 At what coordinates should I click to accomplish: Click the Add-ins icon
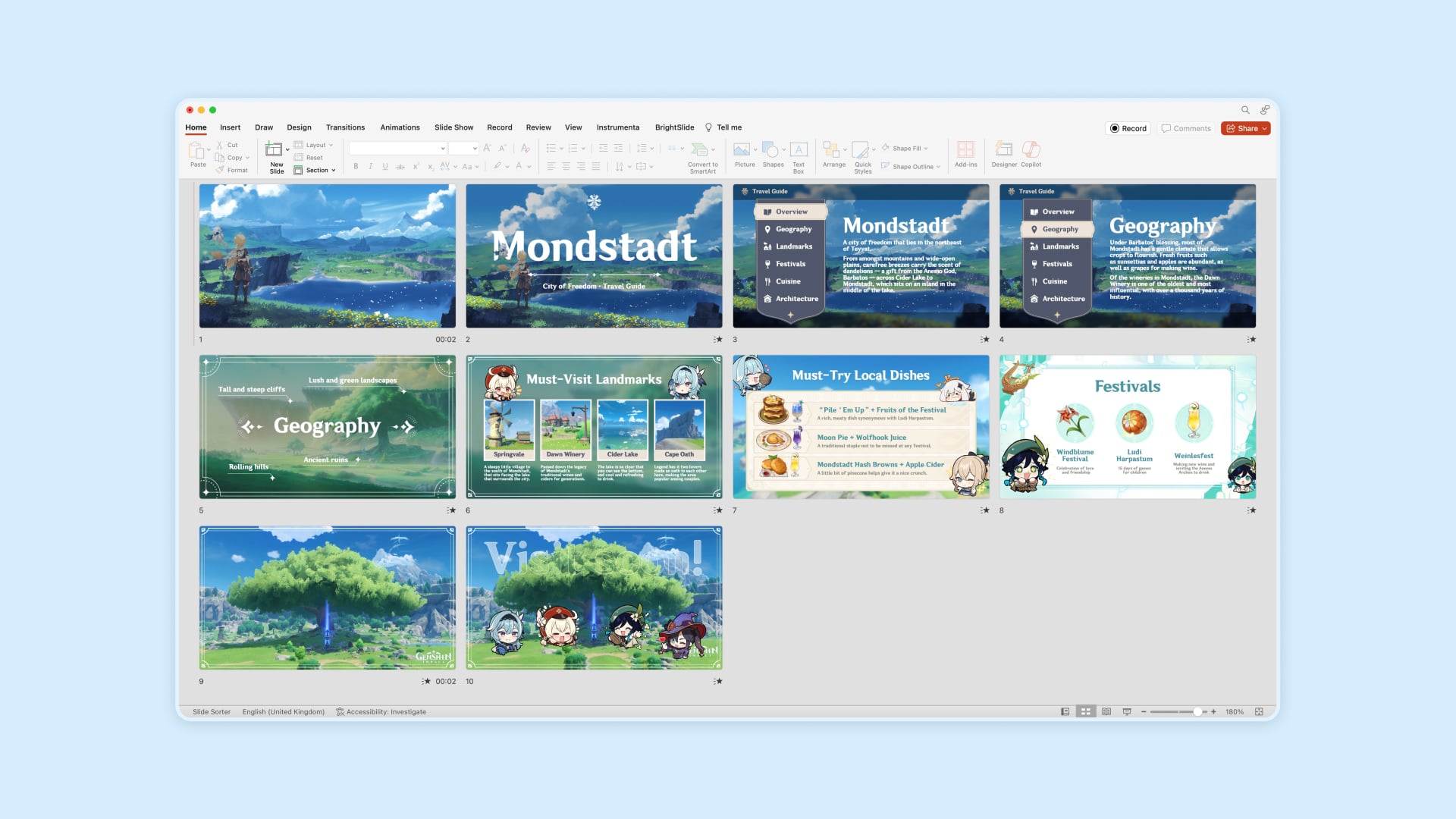point(965,150)
